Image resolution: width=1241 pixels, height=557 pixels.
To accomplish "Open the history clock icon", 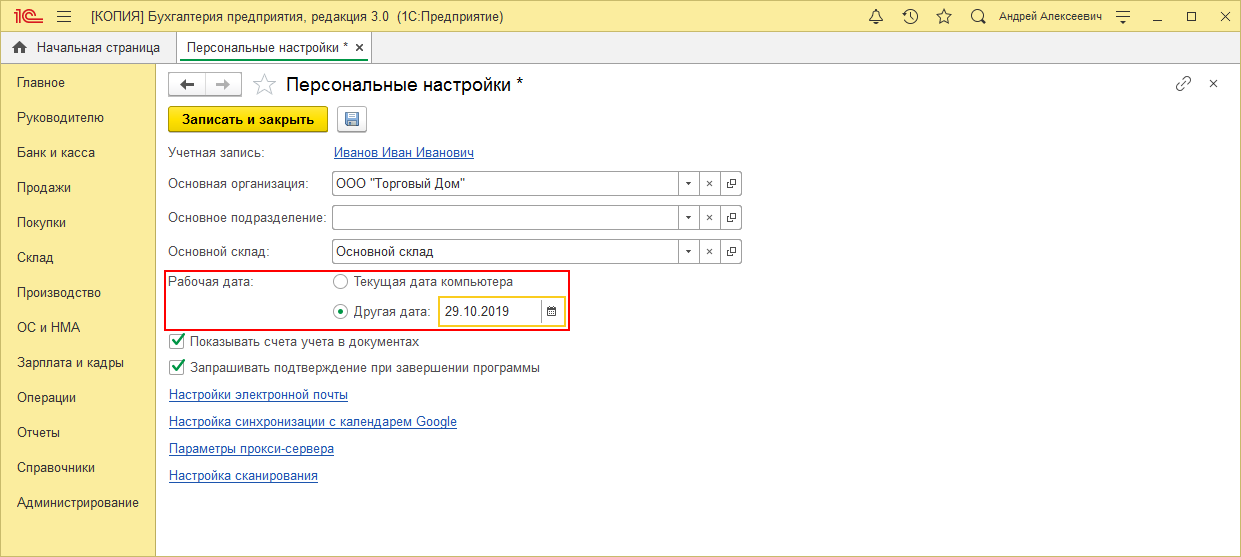I will click(x=910, y=17).
